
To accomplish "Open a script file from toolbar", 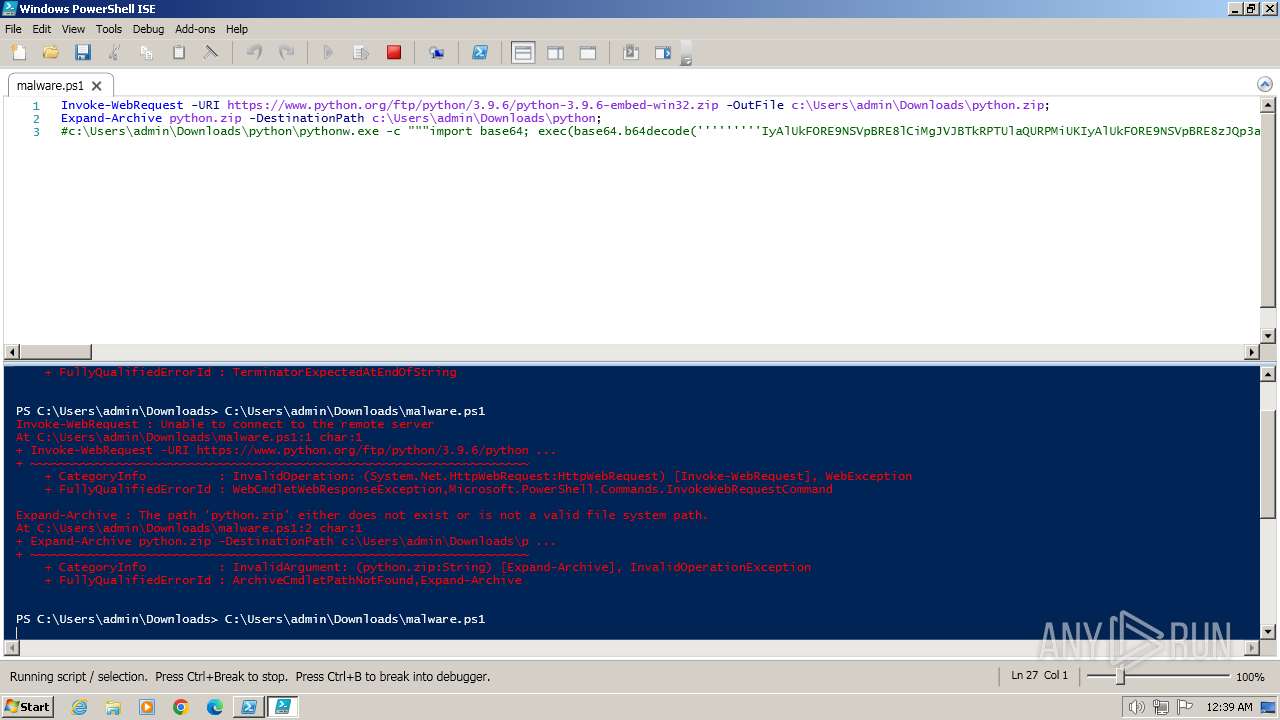I will coord(50,52).
